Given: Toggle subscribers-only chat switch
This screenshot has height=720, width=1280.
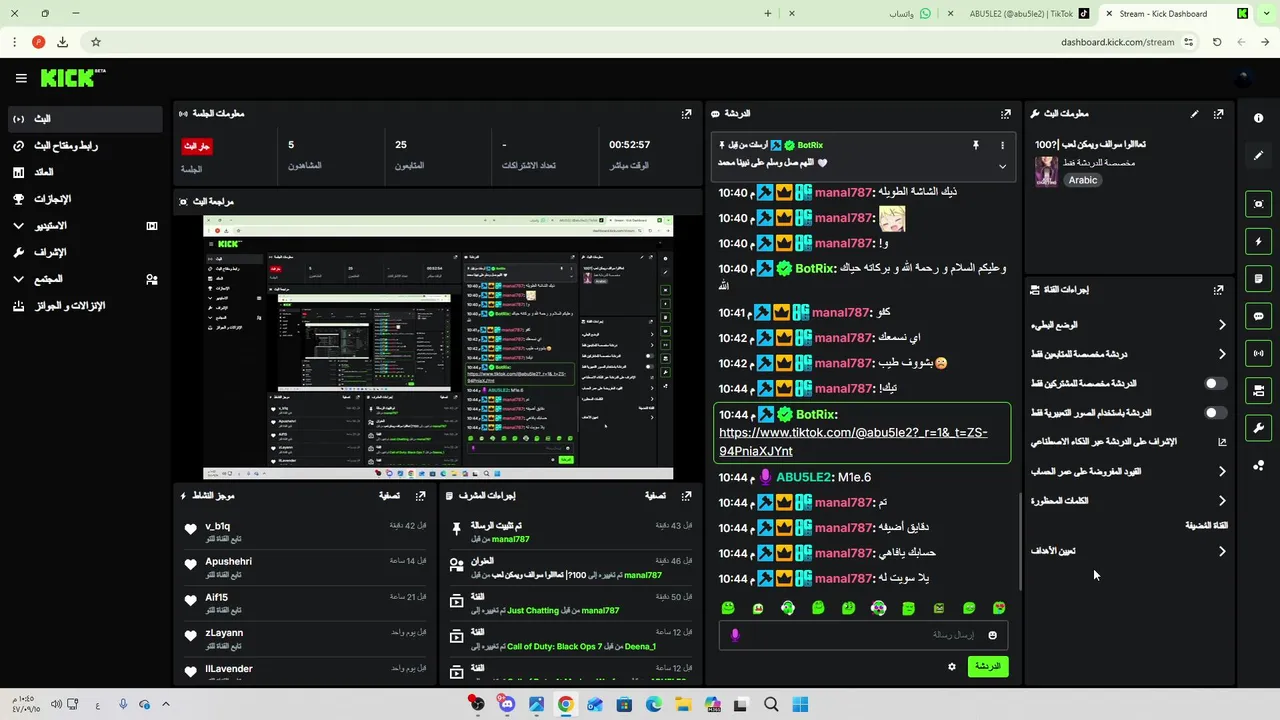Looking at the screenshot, I should (x=1215, y=384).
